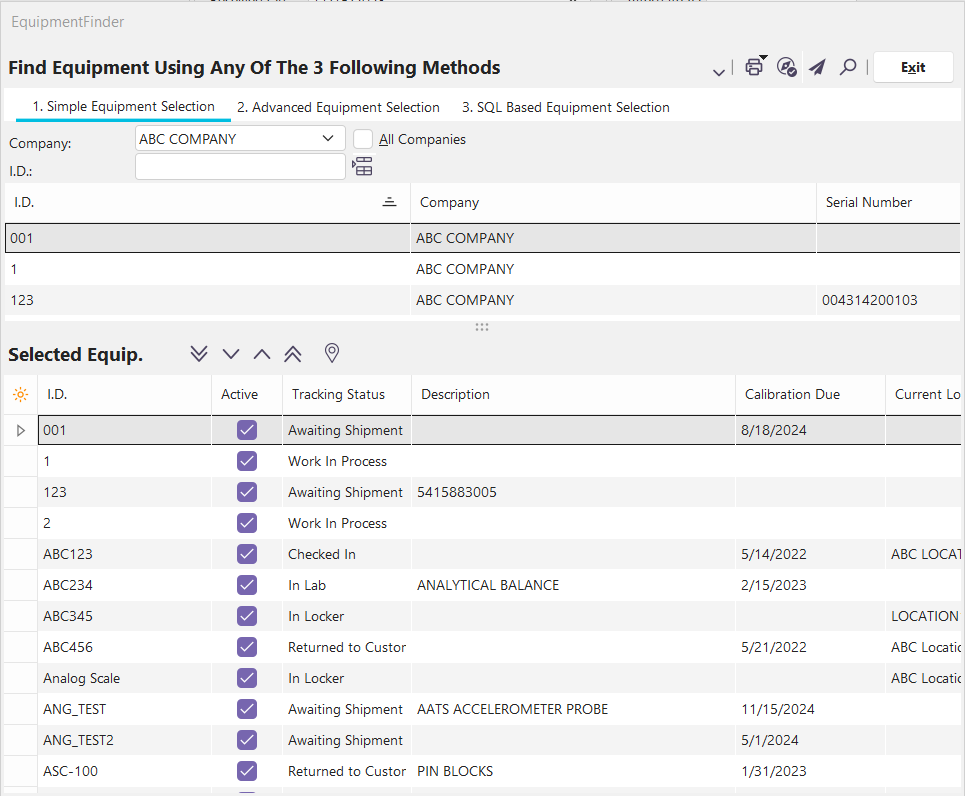Click the double down chevron icon
The width and height of the screenshot is (965, 796).
point(199,354)
